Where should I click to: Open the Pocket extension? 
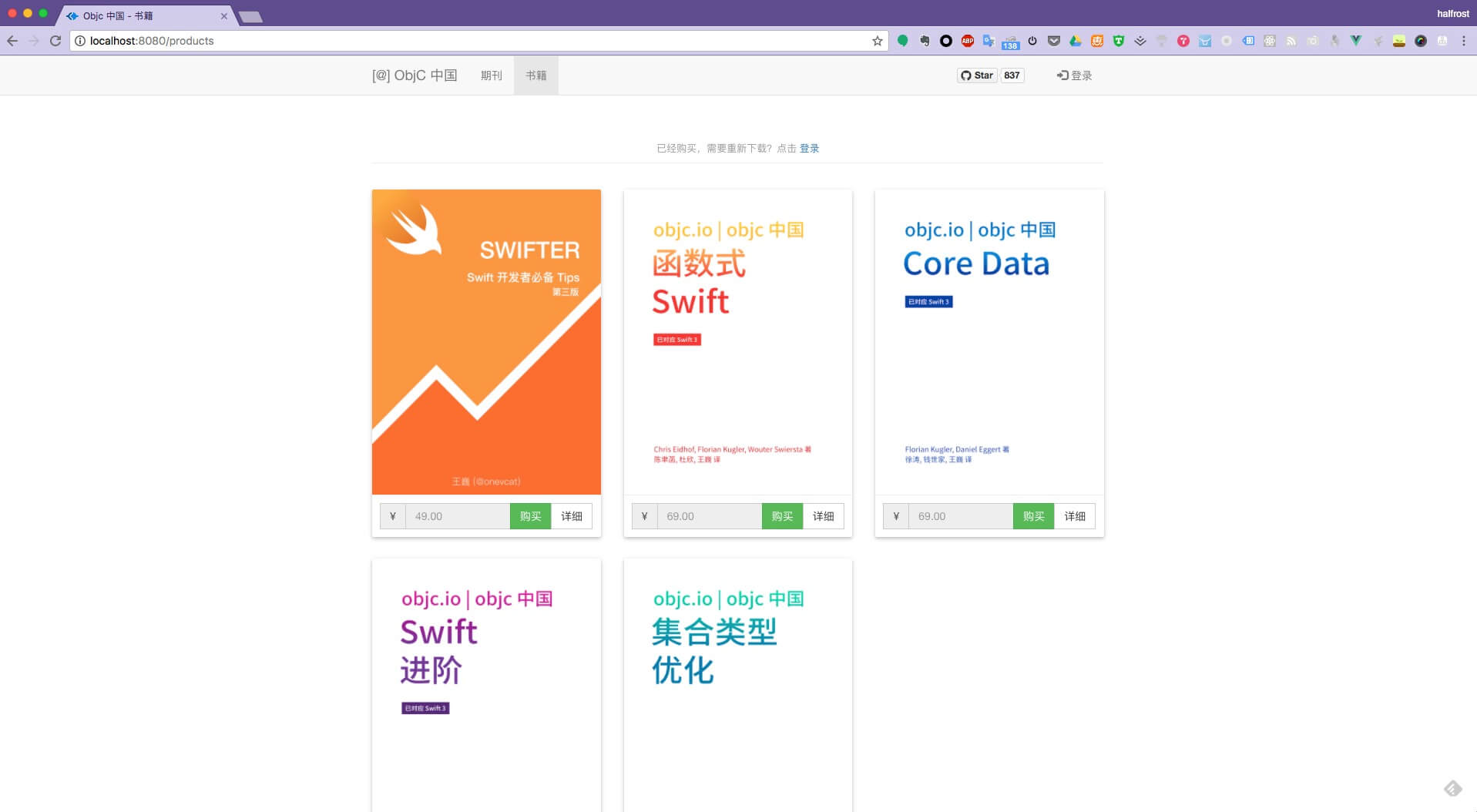tap(1054, 41)
